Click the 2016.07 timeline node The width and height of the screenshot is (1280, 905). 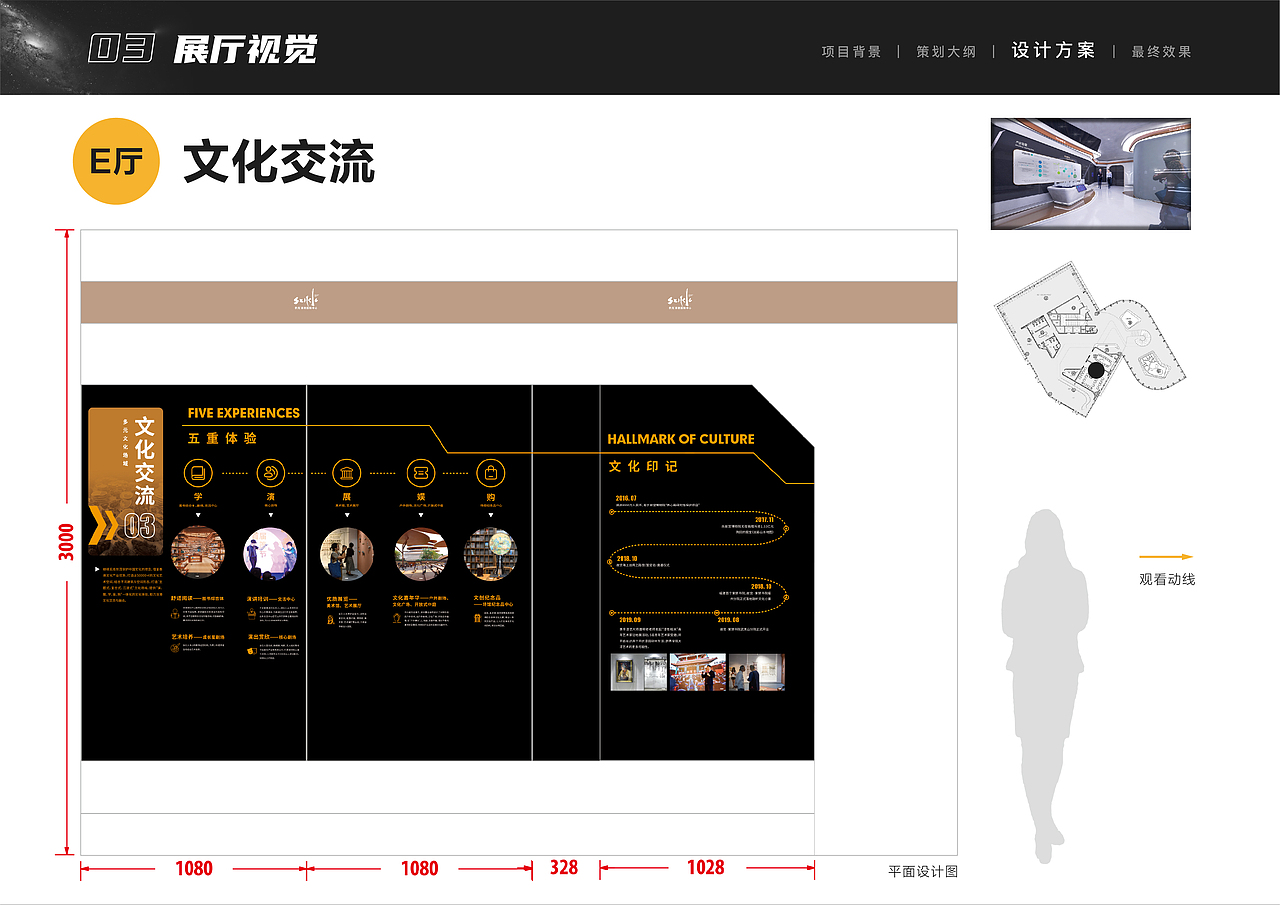coord(612,512)
